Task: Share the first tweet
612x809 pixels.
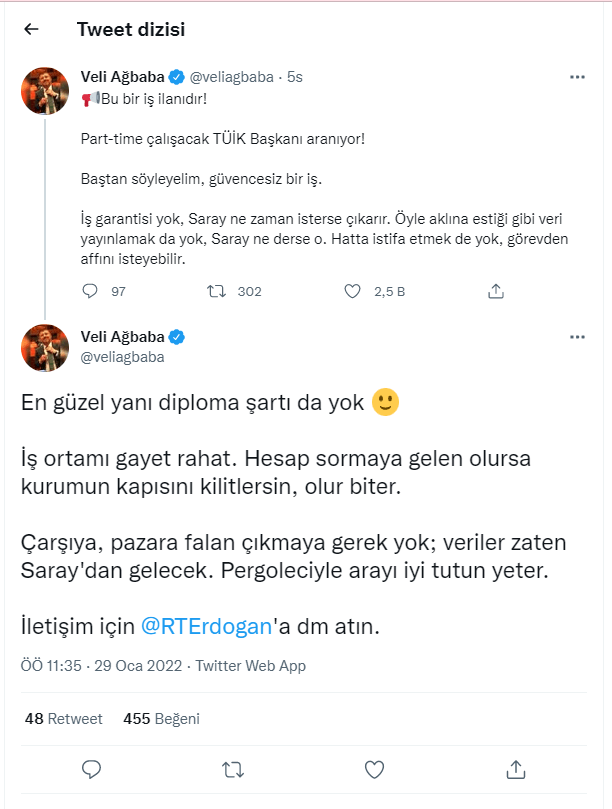Action: click(495, 291)
